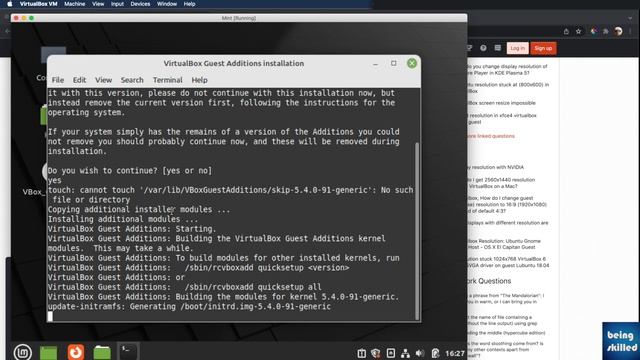The image size is (640, 360).
Task: Click the colorful extension icon next to the star
Action: pos(594,31)
